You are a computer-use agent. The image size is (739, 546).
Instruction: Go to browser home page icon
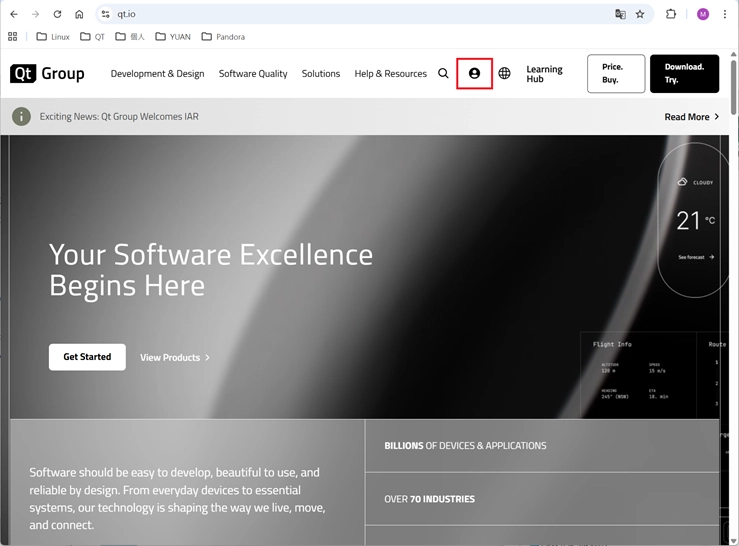[x=79, y=14]
